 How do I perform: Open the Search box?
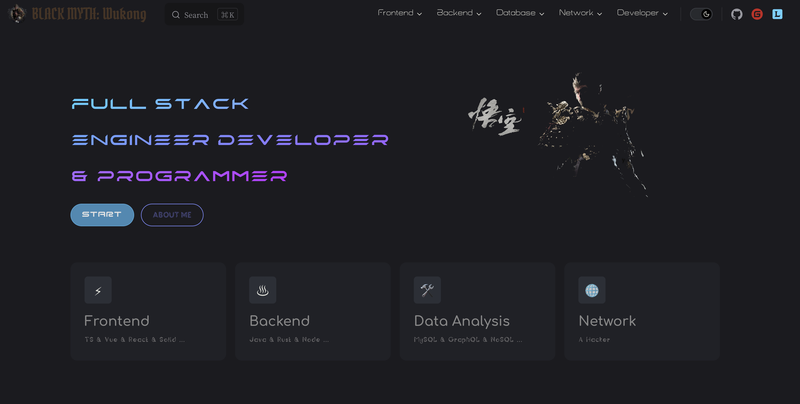204,15
